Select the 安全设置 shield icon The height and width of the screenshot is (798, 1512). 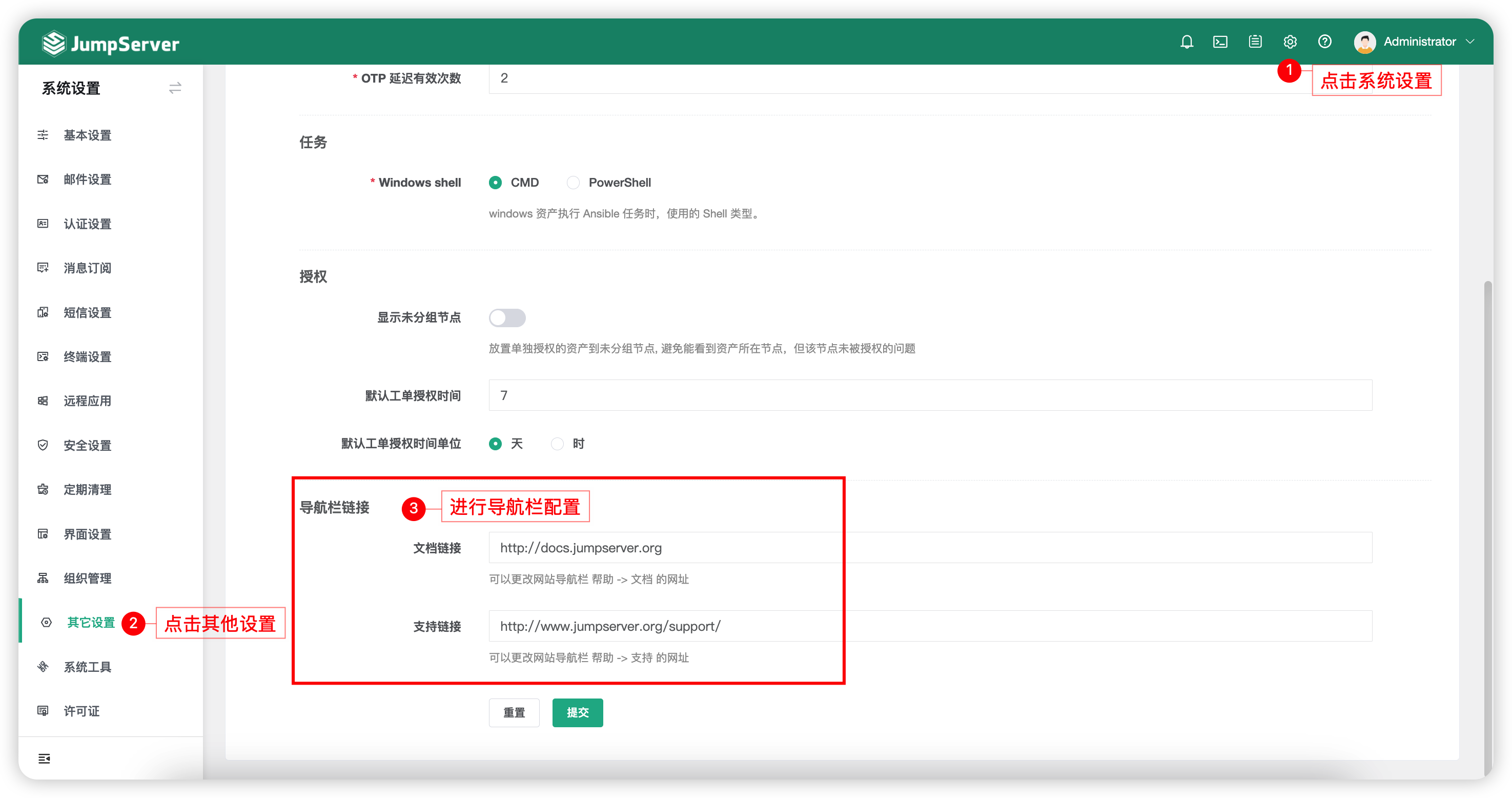[43, 445]
